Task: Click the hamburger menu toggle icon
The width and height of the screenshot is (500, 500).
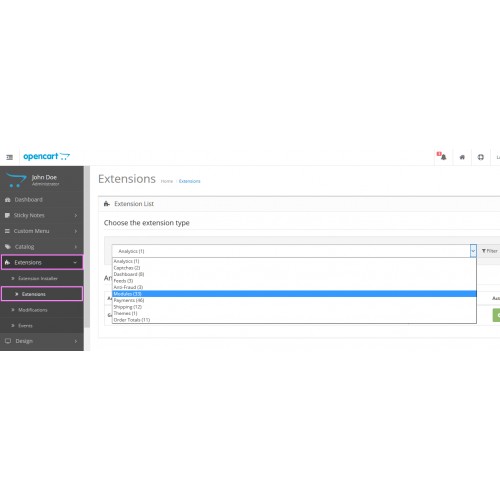Action: (x=9, y=157)
